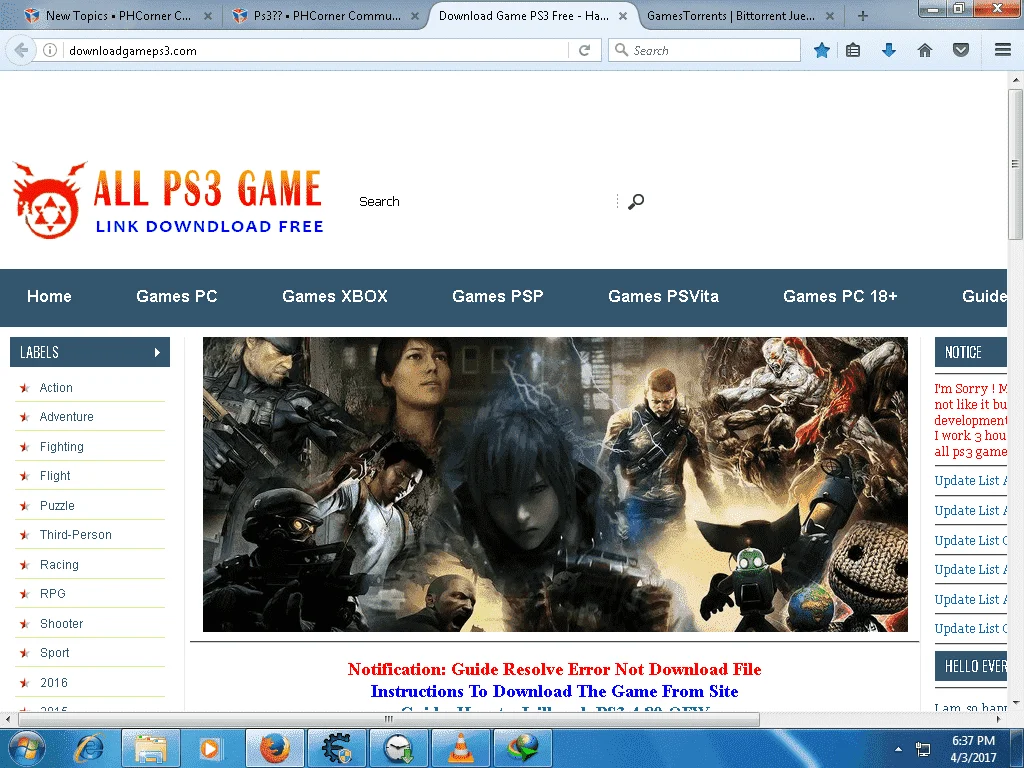Close the New Topics PHCorner tab
Viewport: 1024px width, 768px height.
(208, 16)
